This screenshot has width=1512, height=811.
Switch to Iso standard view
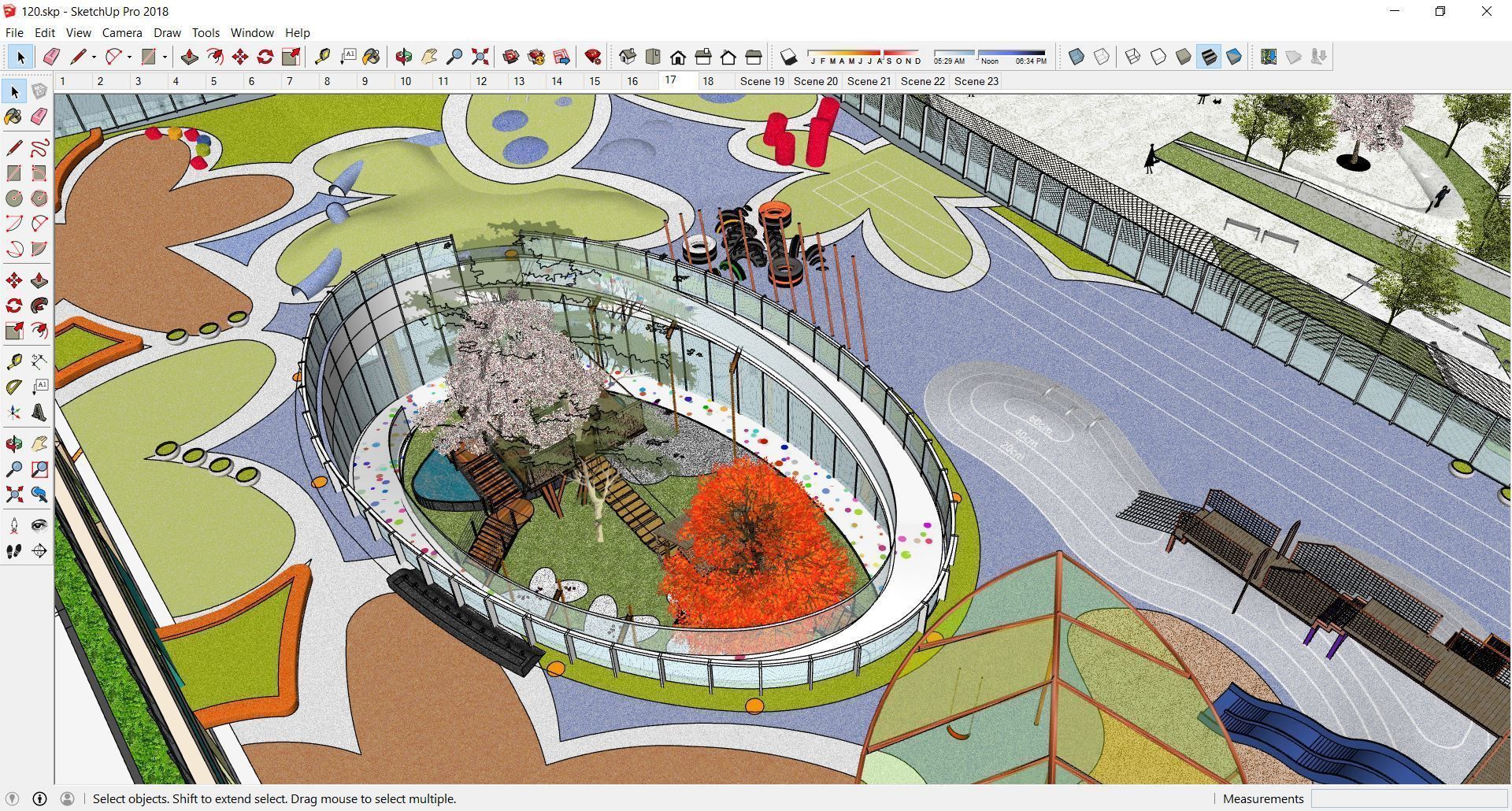pos(628,57)
